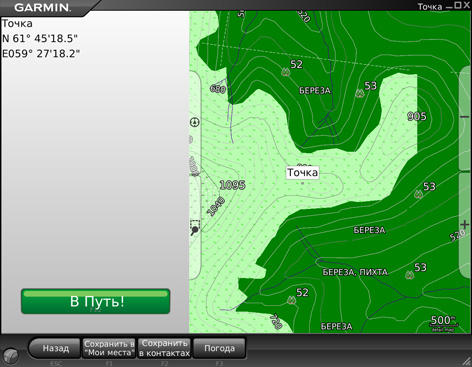Click the magnifier area-search icon on map
This screenshot has width=472, height=367.
pyautogui.click(x=195, y=228)
